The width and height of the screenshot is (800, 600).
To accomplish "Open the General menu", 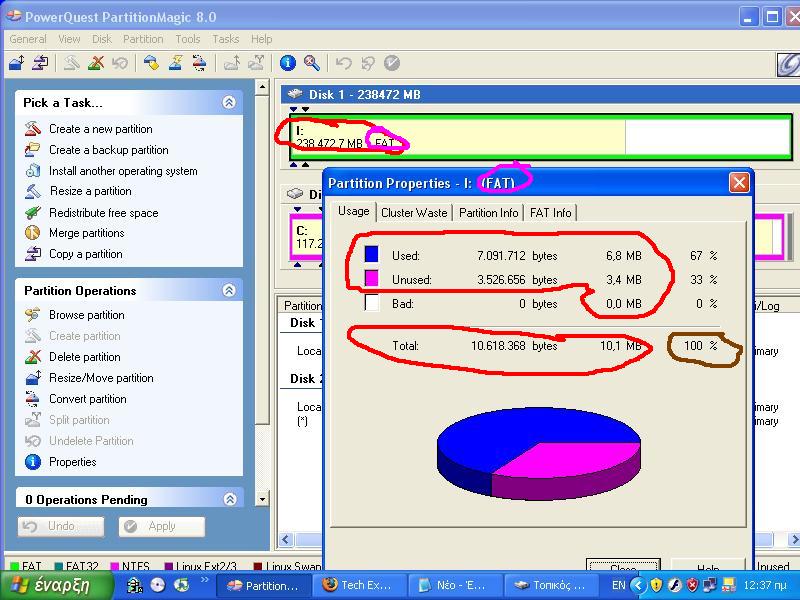I will pos(28,39).
